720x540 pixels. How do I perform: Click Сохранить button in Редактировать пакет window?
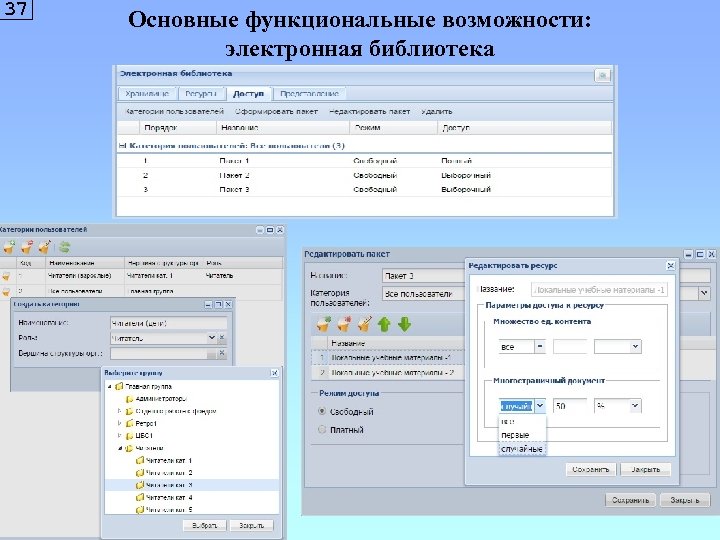[x=630, y=500]
